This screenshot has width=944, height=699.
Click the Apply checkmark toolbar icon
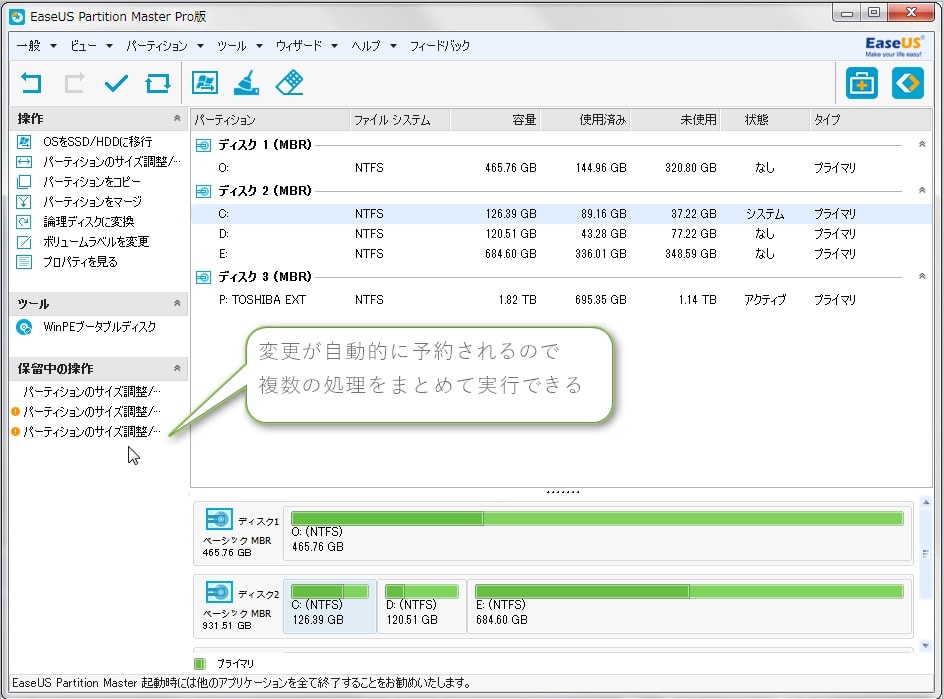(116, 83)
